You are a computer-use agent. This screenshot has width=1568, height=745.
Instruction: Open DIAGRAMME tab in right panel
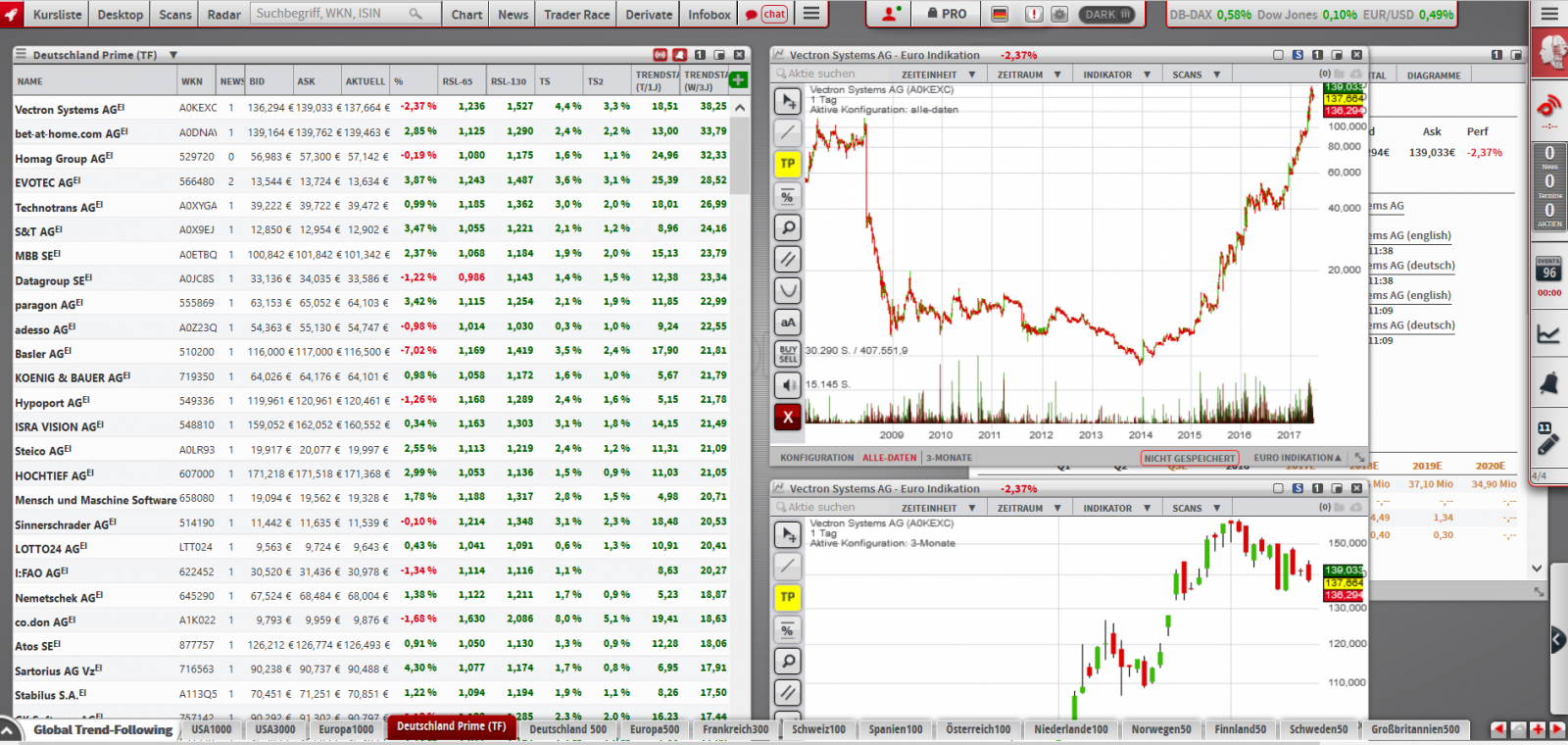1434,75
